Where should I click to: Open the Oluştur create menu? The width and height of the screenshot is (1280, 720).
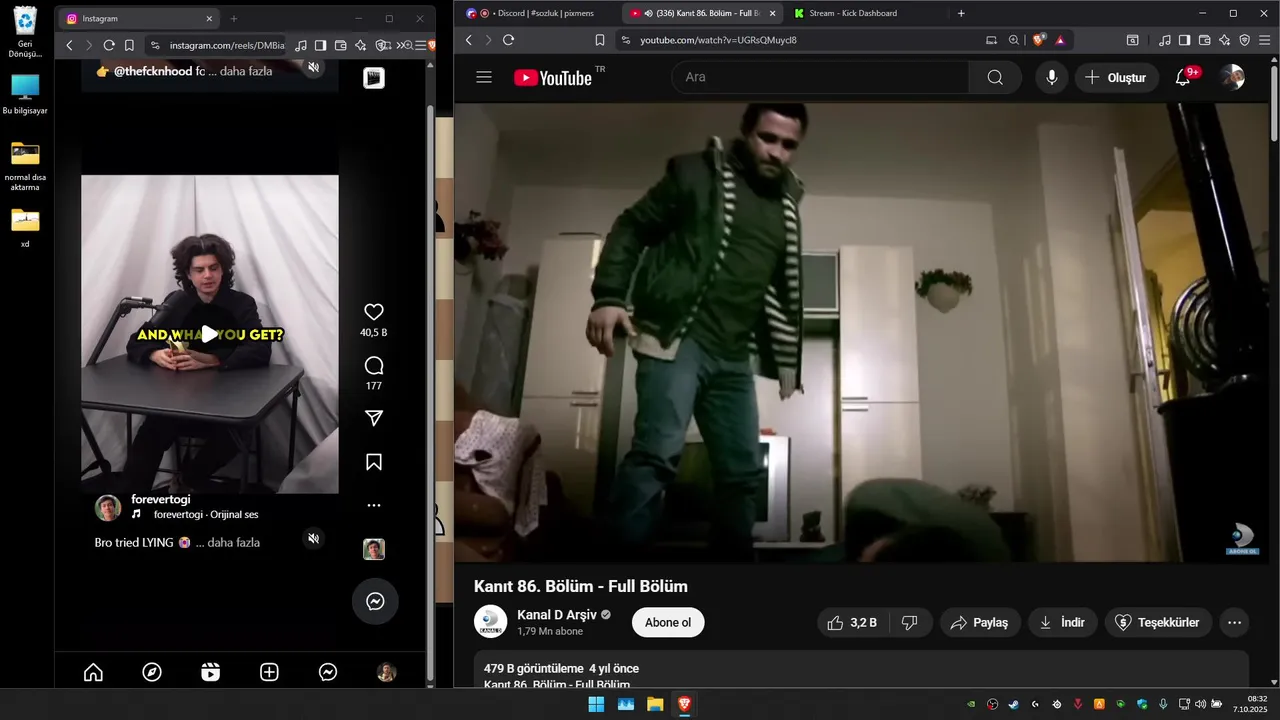pyautogui.click(x=1117, y=77)
